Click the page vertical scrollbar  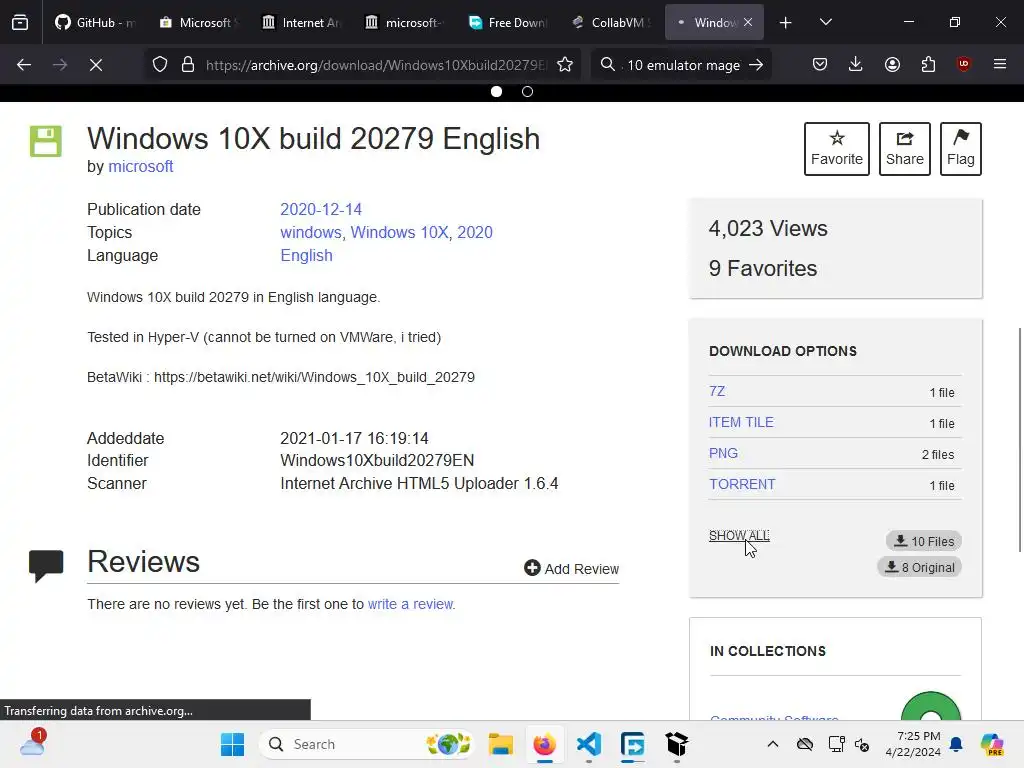click(x=1020, y=439)
